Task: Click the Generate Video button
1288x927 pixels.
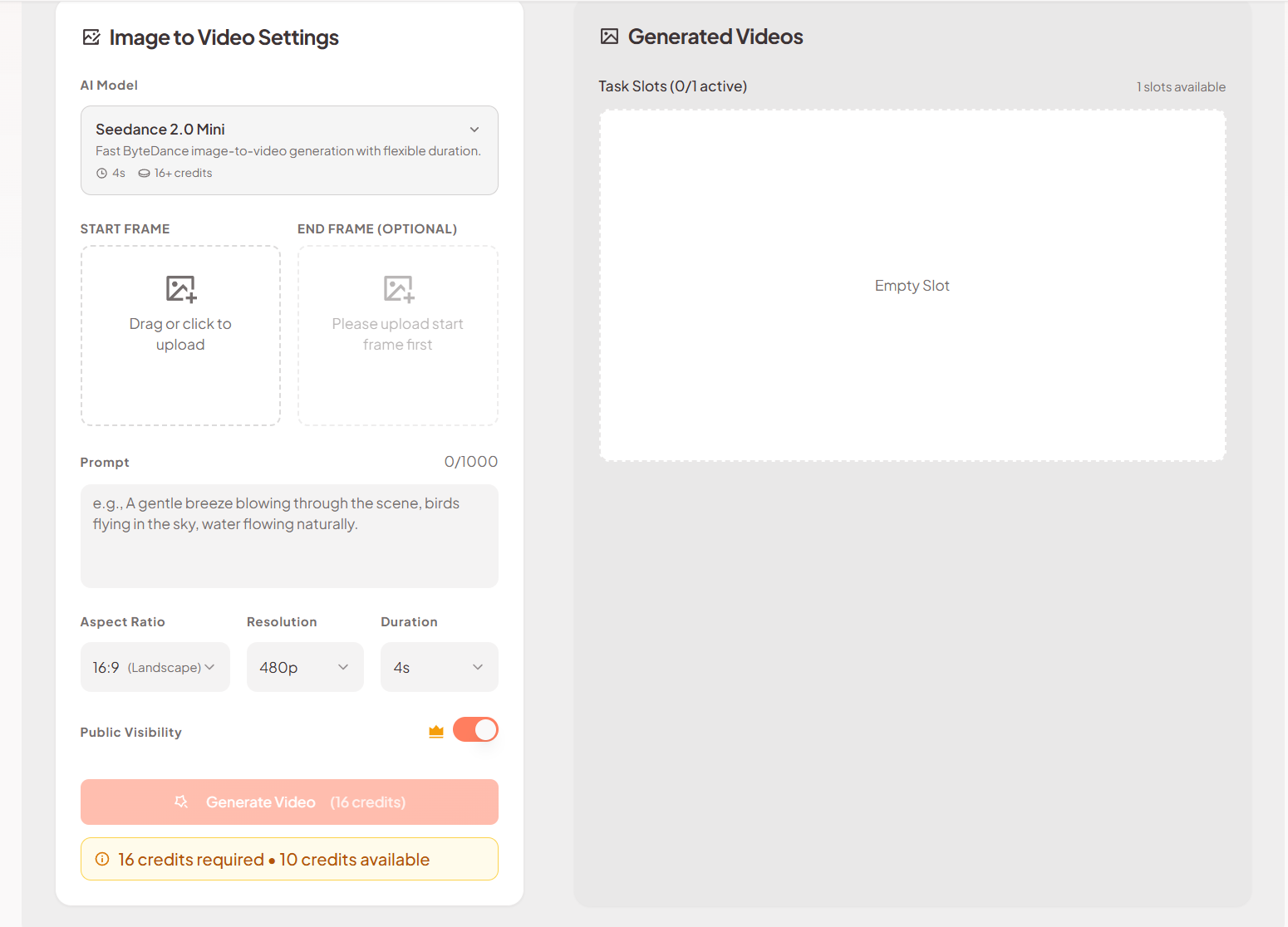Action: pyautogui.click(x=289, y=802)
